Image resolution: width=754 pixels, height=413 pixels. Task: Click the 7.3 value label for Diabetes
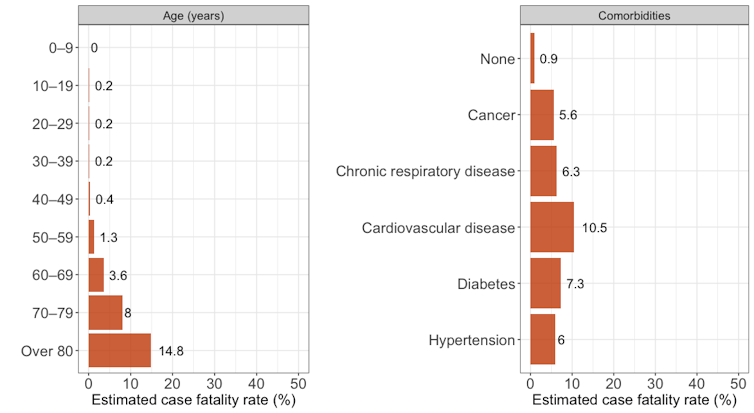(x=576, y=284)
